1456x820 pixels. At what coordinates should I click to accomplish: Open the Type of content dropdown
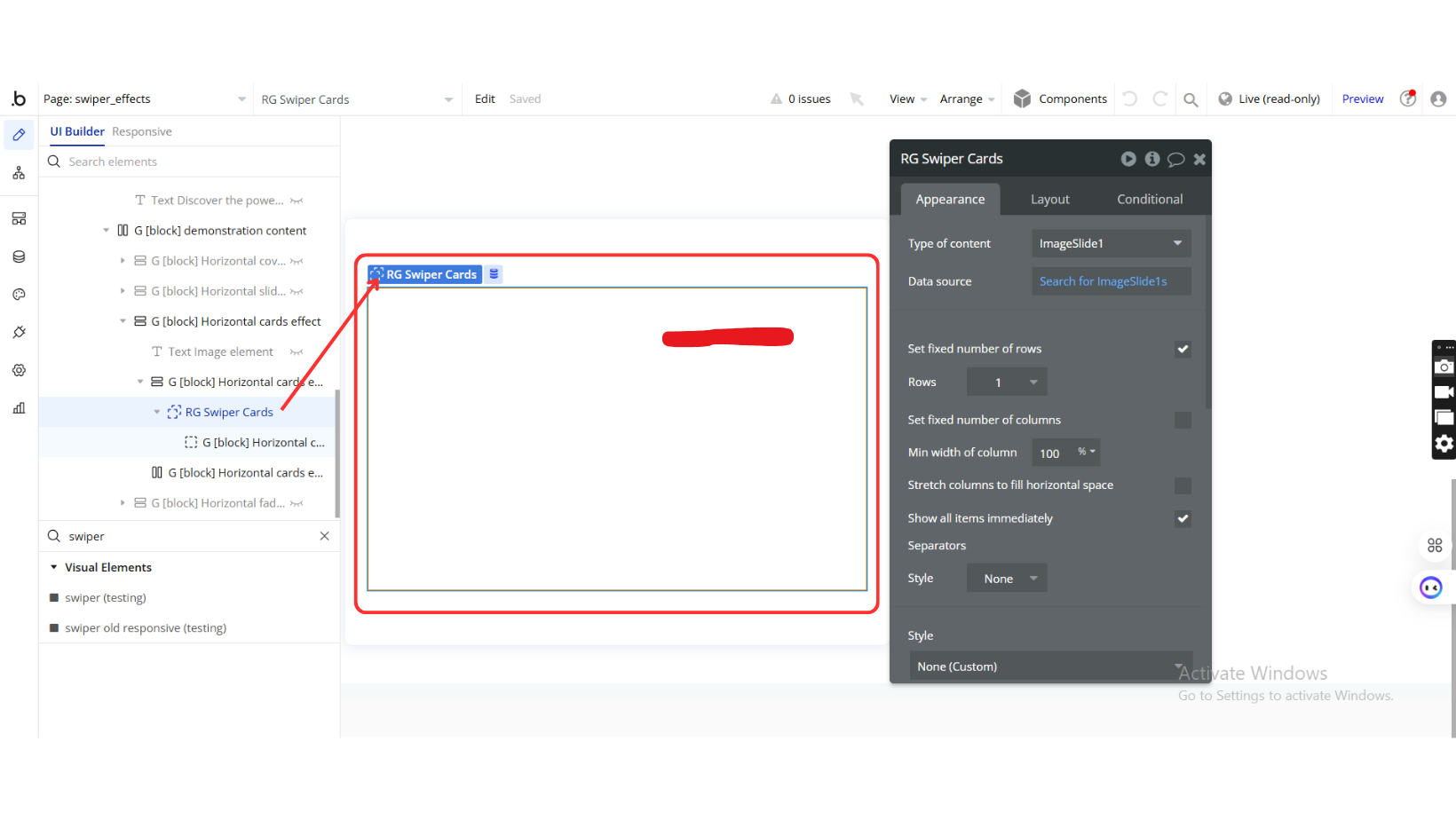(1111, 243)
